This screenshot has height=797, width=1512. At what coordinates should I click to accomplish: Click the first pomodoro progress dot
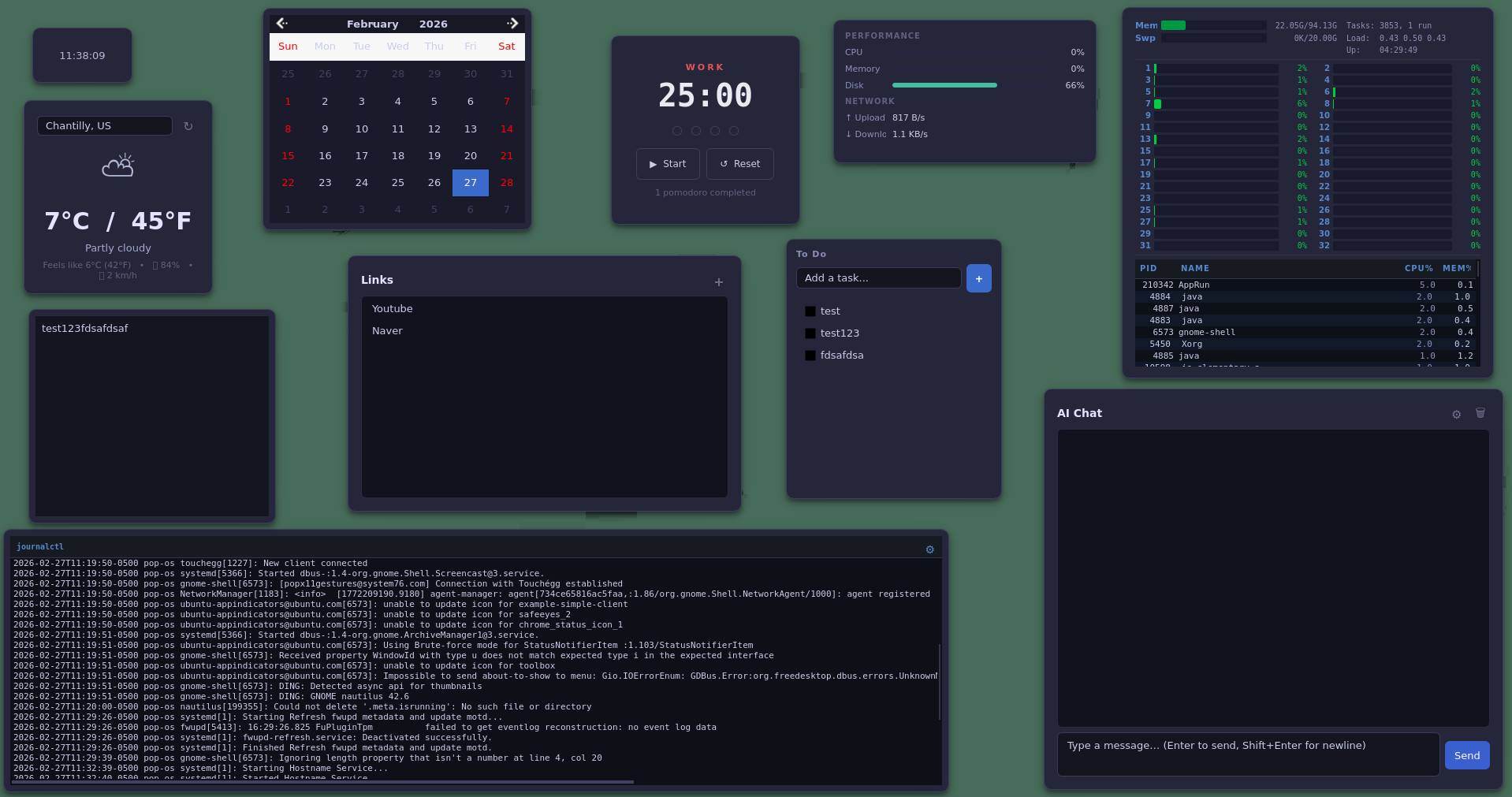677,131
